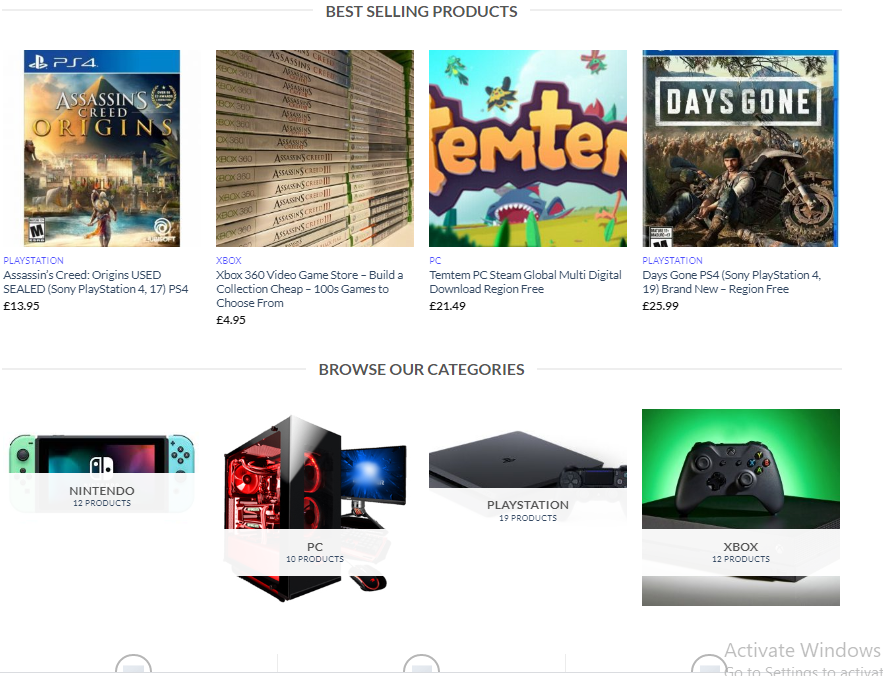Select the Days Gone cover image
883x676 pixels.
741,148
